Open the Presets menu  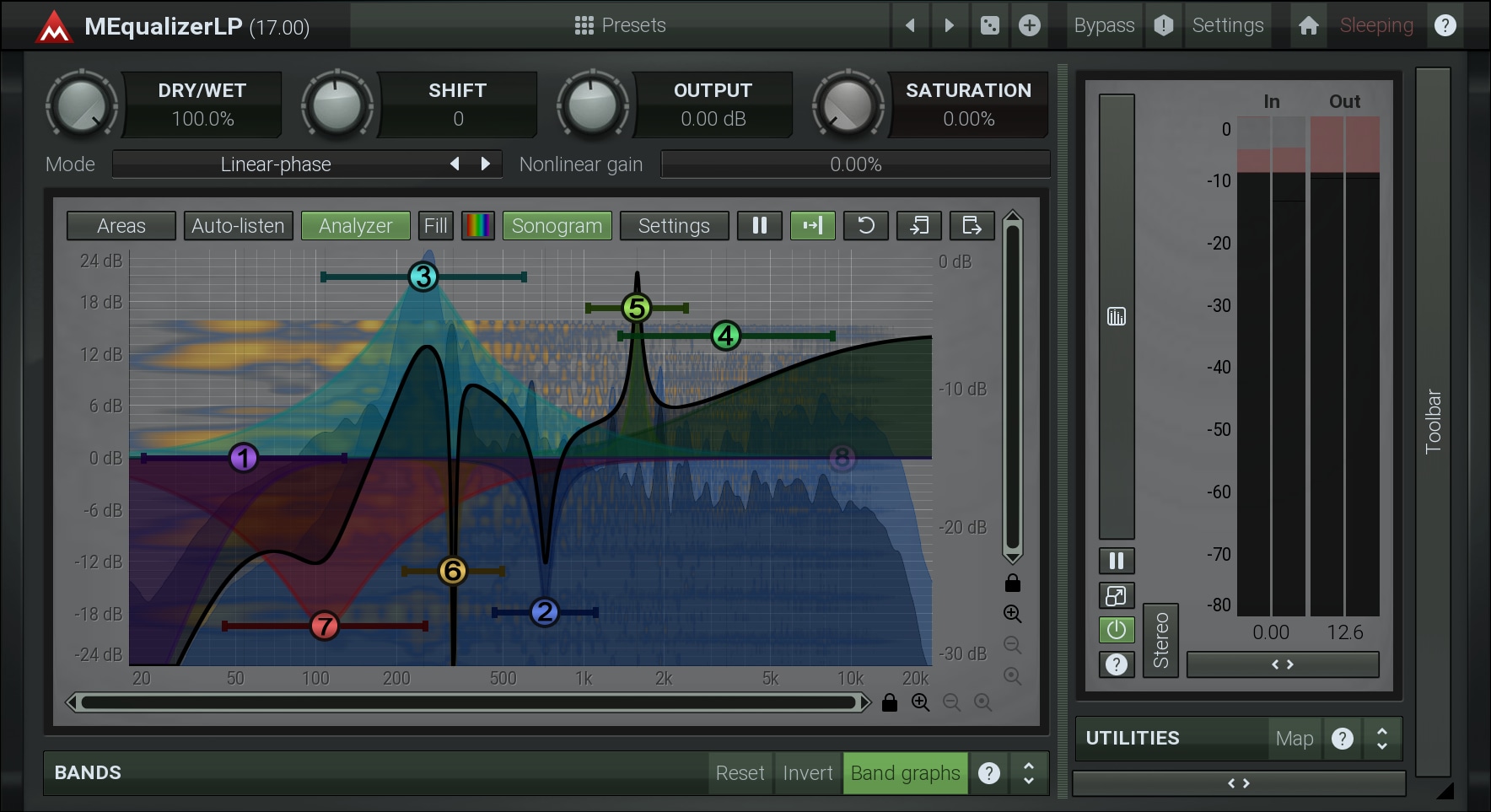tap(620, 25)
